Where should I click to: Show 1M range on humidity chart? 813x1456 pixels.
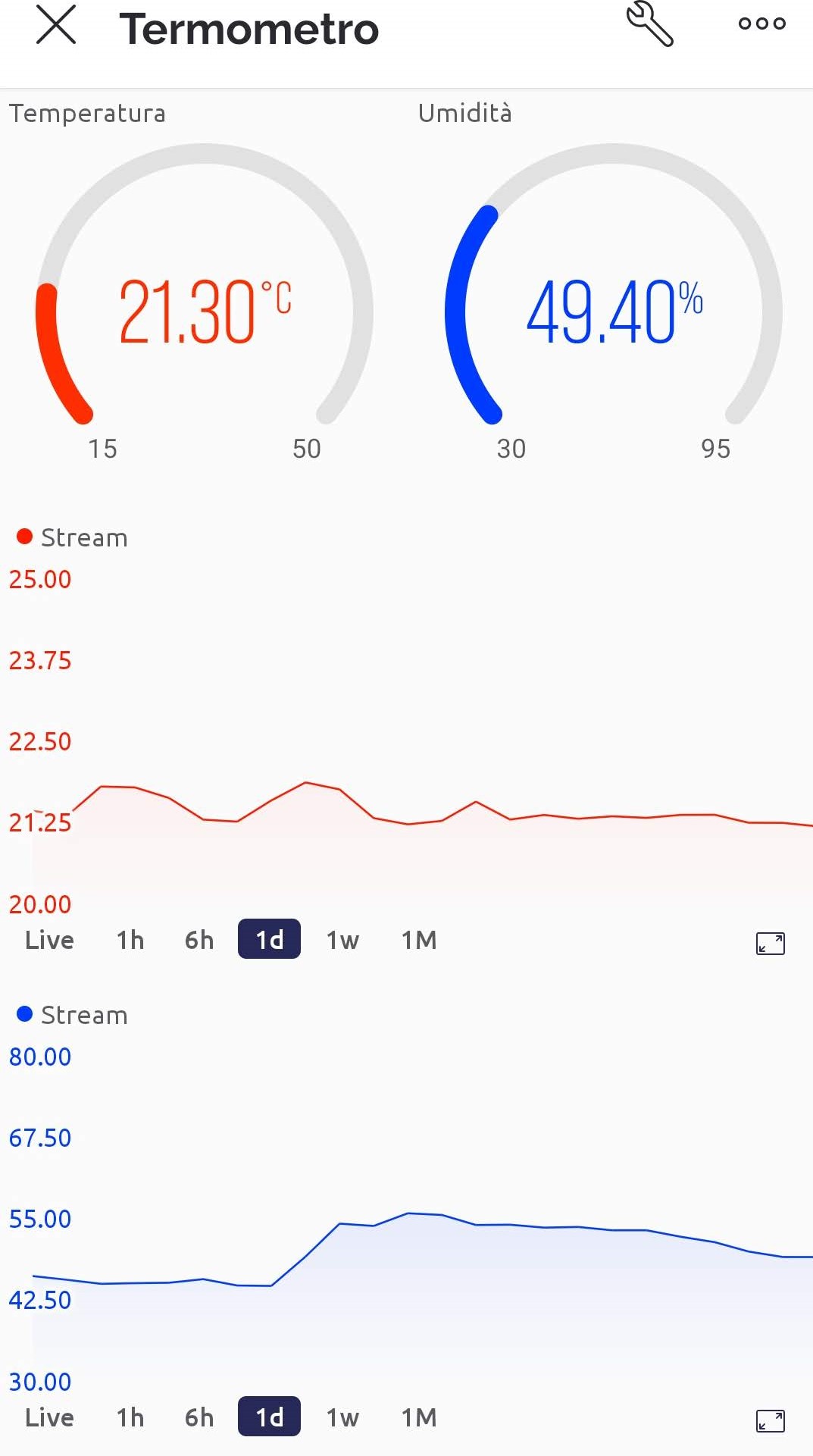pyautogui.click(x=419, y=1417)
